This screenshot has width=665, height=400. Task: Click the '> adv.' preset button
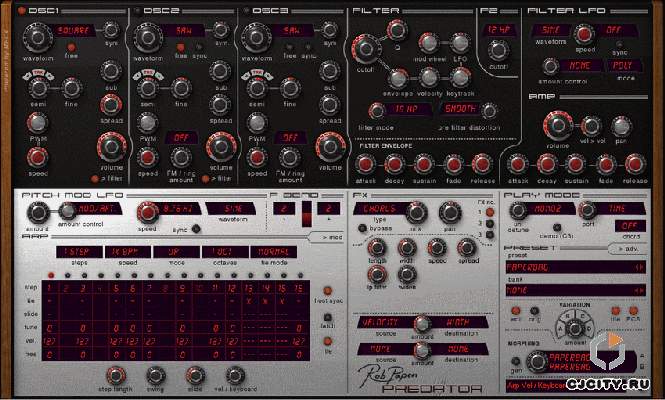[x=628, y=249]
